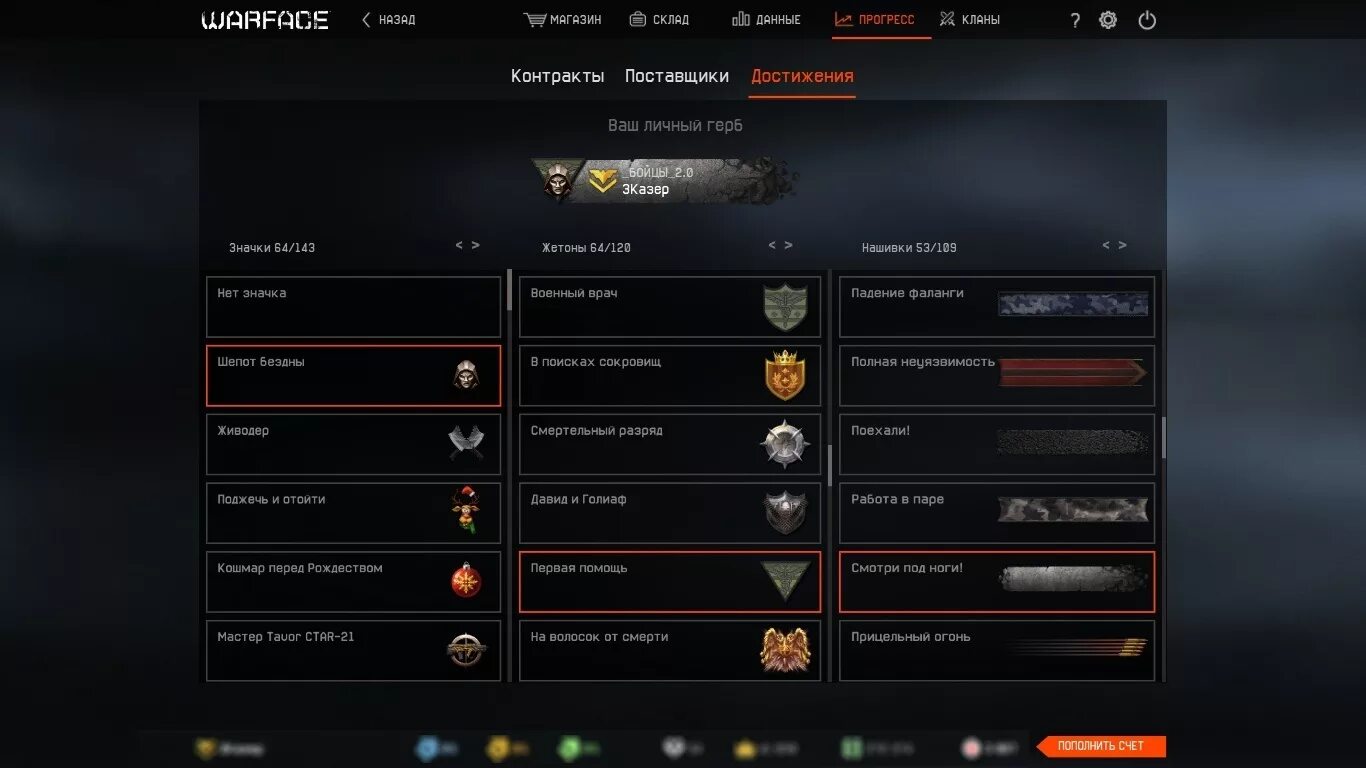Go to next page of Значки
Viewport: 1366px width, 768px height.
[x=476, y=245]
